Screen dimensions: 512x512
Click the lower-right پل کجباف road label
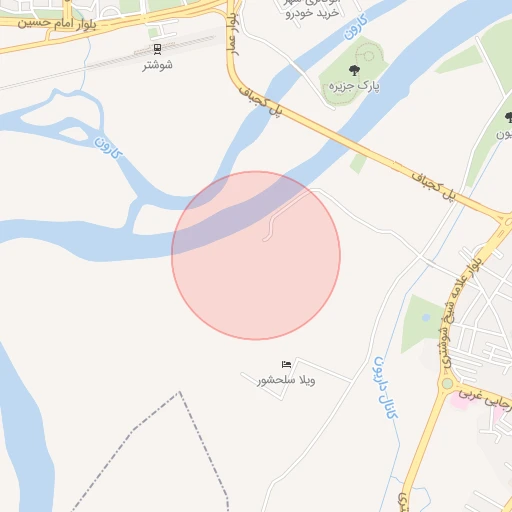pos(434,186)
